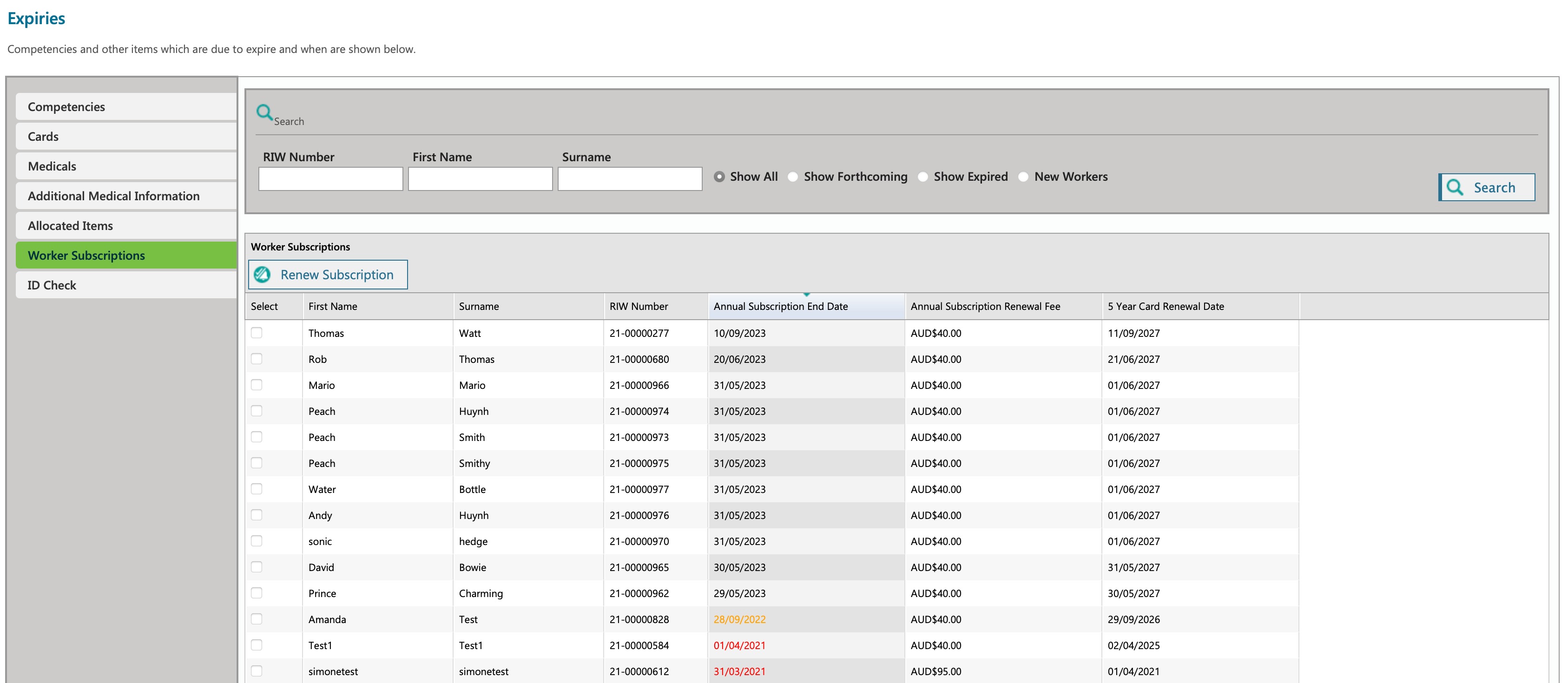Focus the RIW Number input field
The image size is (1568, 683).
330,179
